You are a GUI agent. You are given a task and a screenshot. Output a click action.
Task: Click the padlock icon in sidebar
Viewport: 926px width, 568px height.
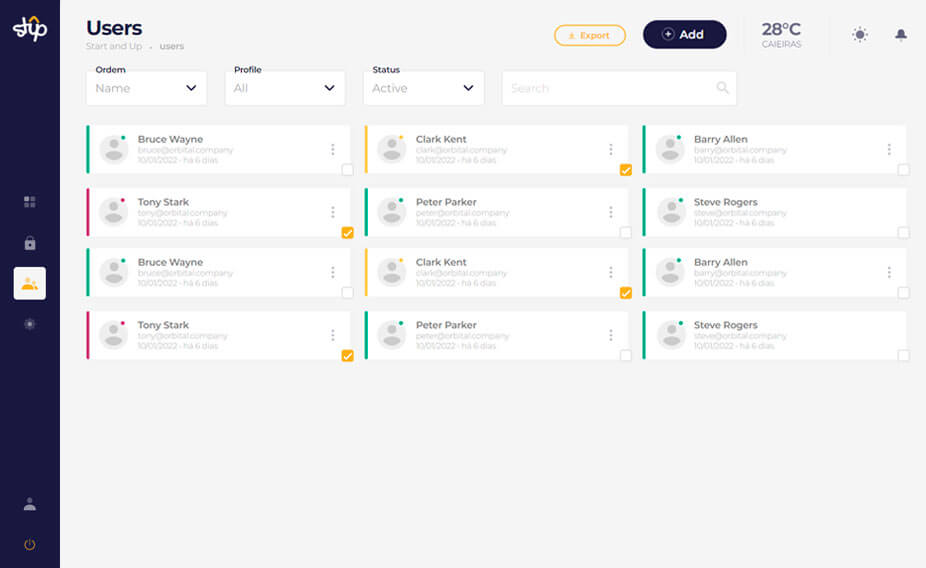29,243
